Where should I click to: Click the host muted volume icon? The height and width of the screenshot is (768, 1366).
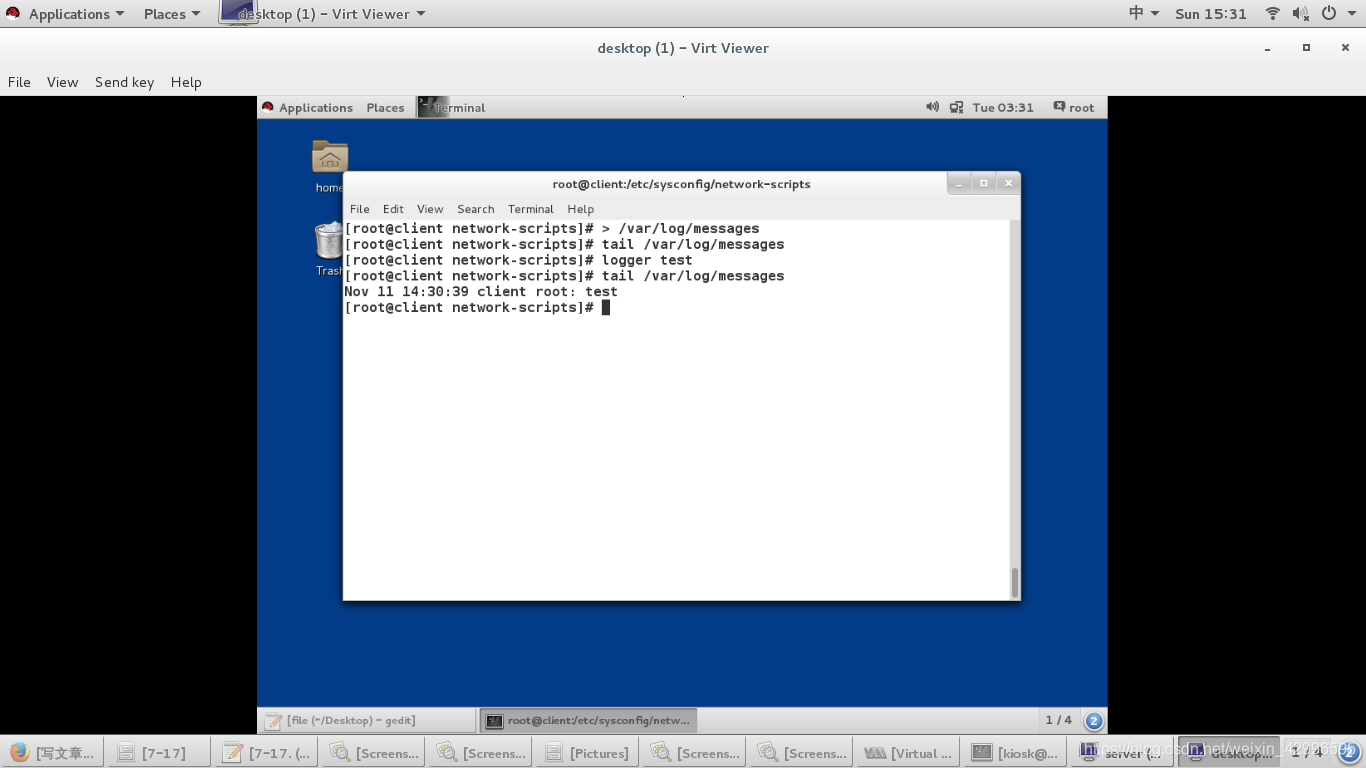pos(1300,14)
